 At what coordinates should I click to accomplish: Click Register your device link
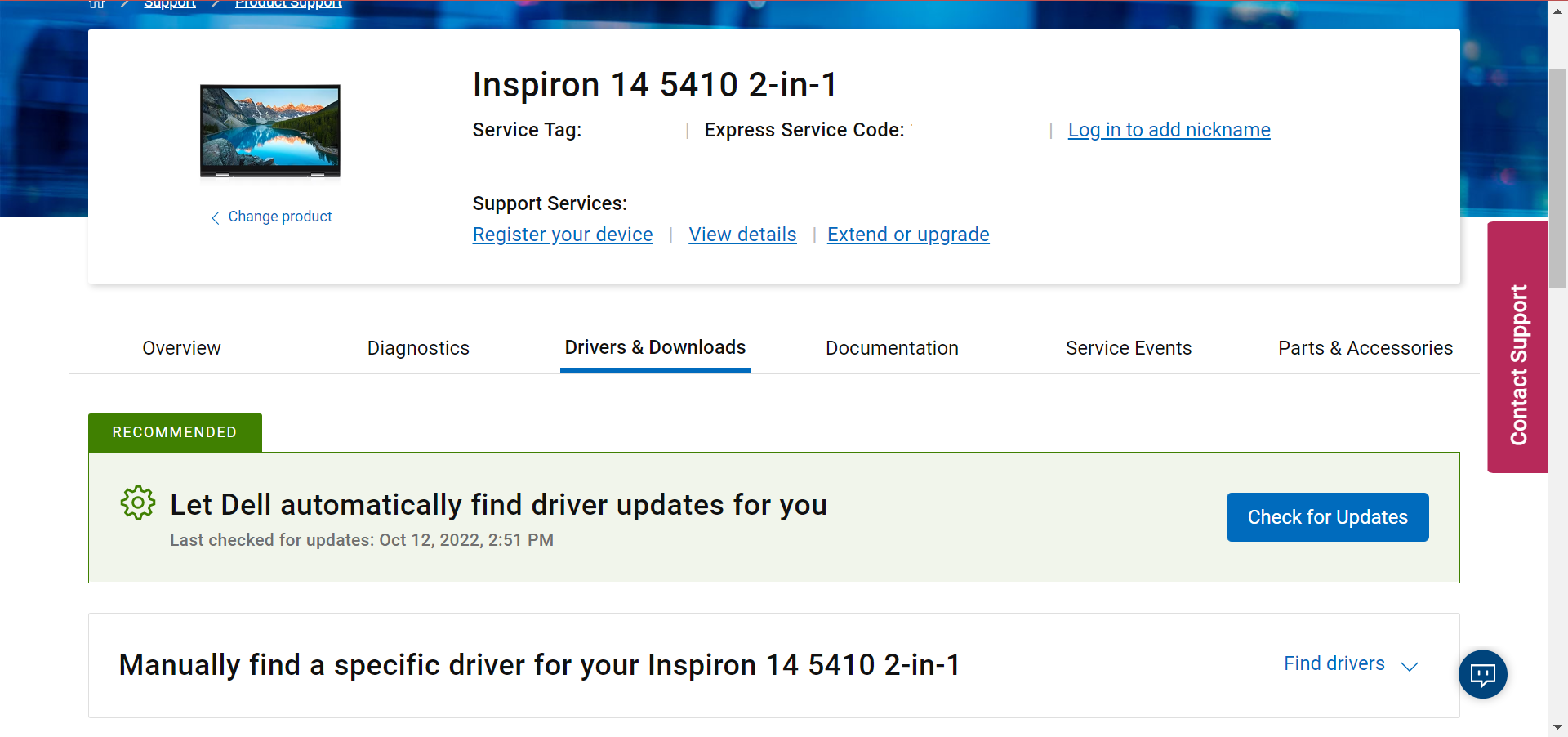pyautogui.click(x=563, y=234)
